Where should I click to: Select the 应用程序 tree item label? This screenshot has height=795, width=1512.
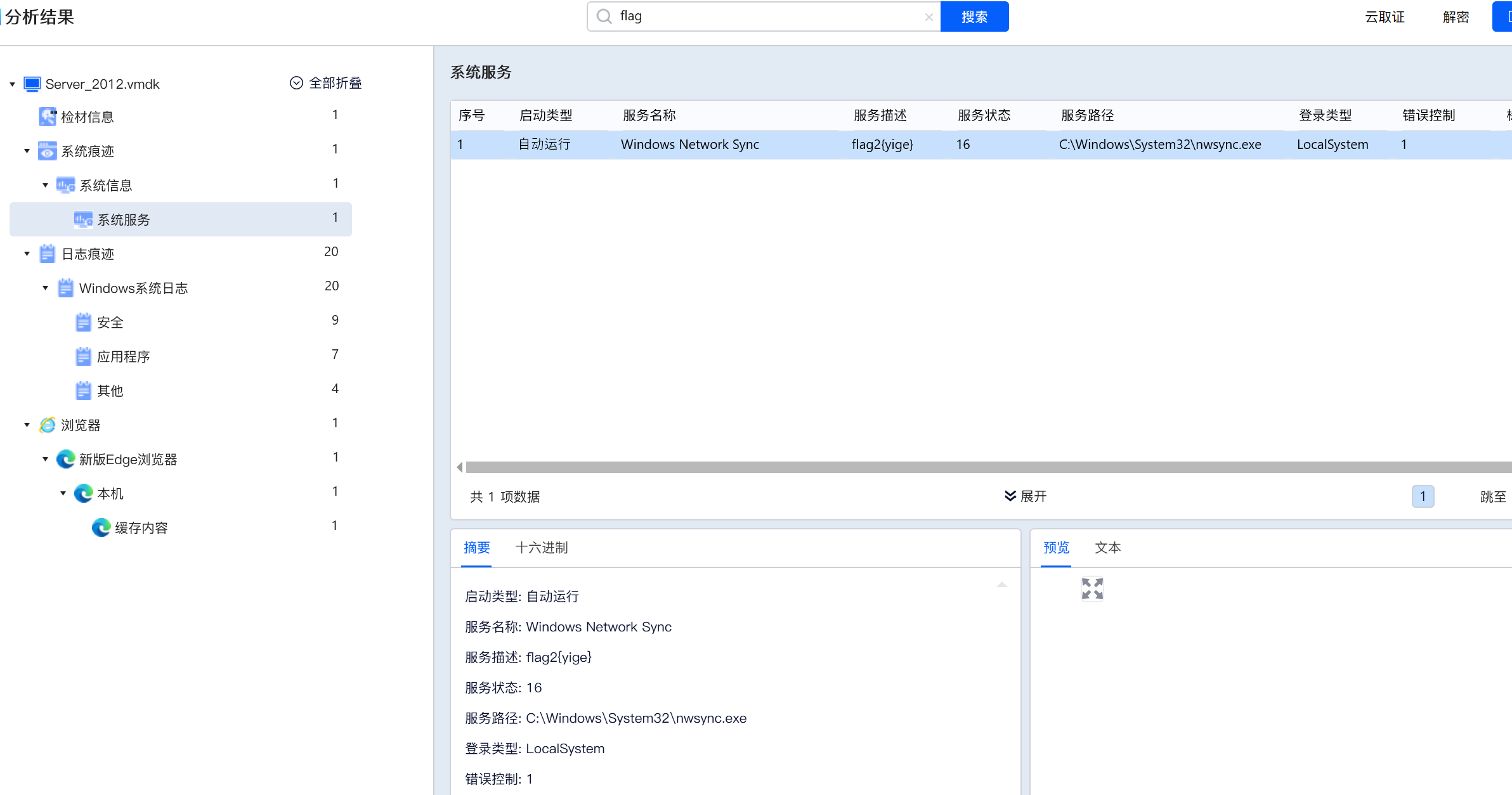click(124, 357)
